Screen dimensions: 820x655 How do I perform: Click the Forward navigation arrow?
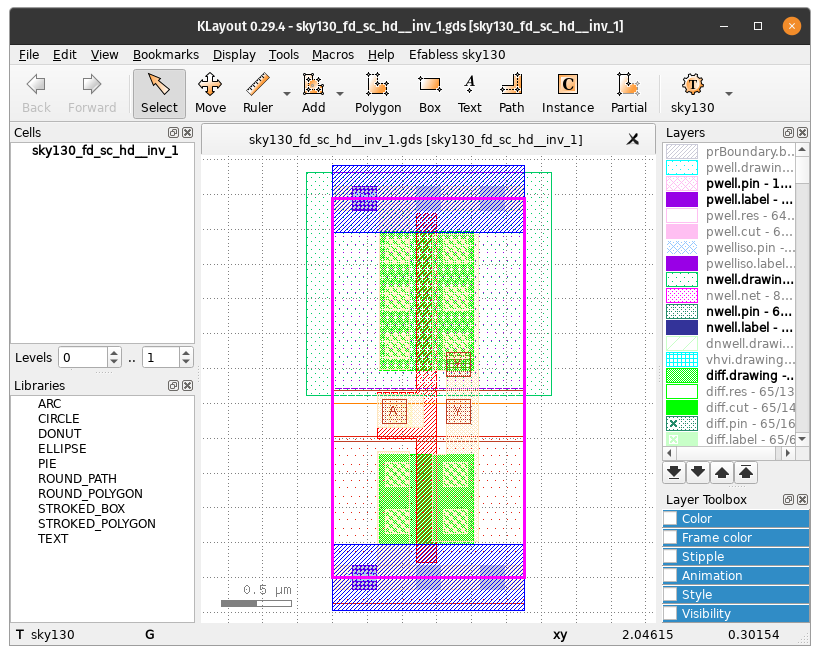click(92, 94)
